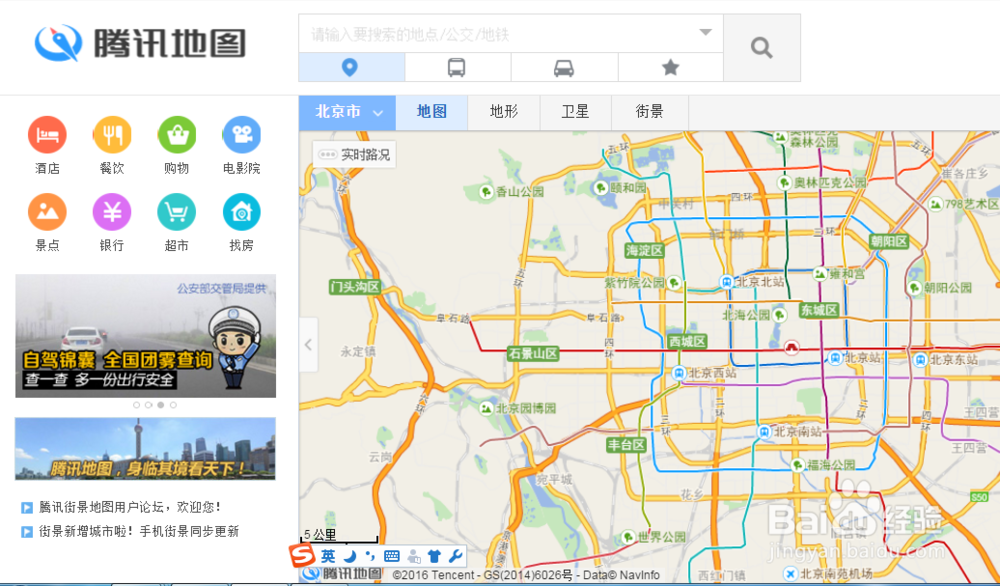
Task: Open the 超市 supermarket category
Action: click(177, 212)
